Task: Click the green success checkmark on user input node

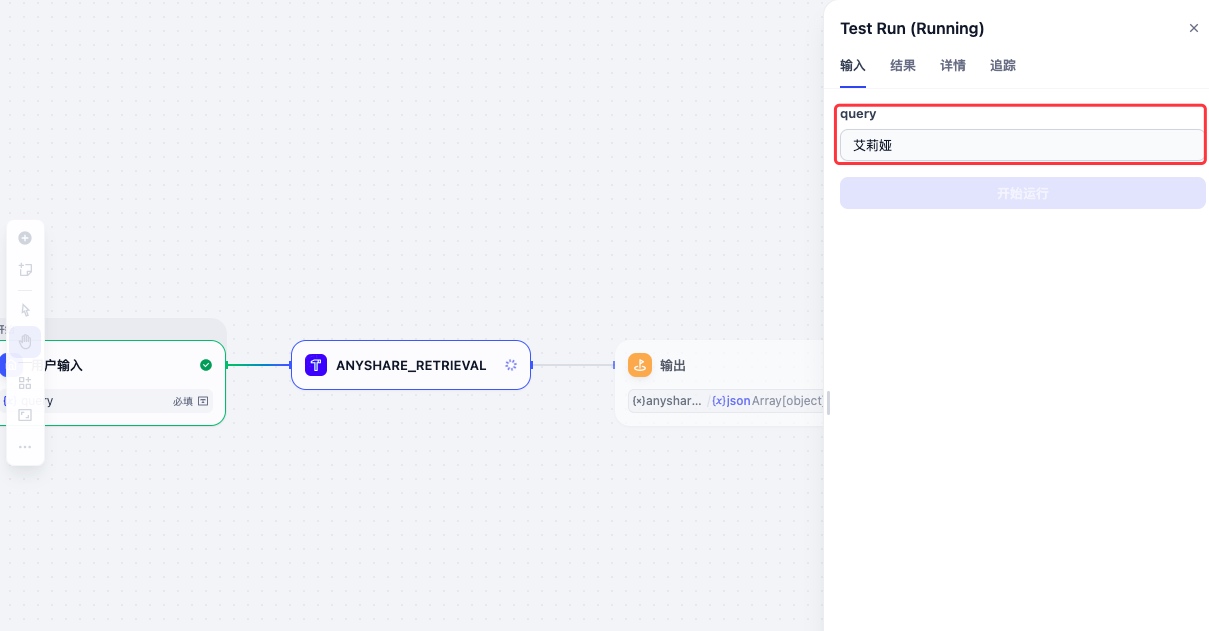Action: [206, 365]
